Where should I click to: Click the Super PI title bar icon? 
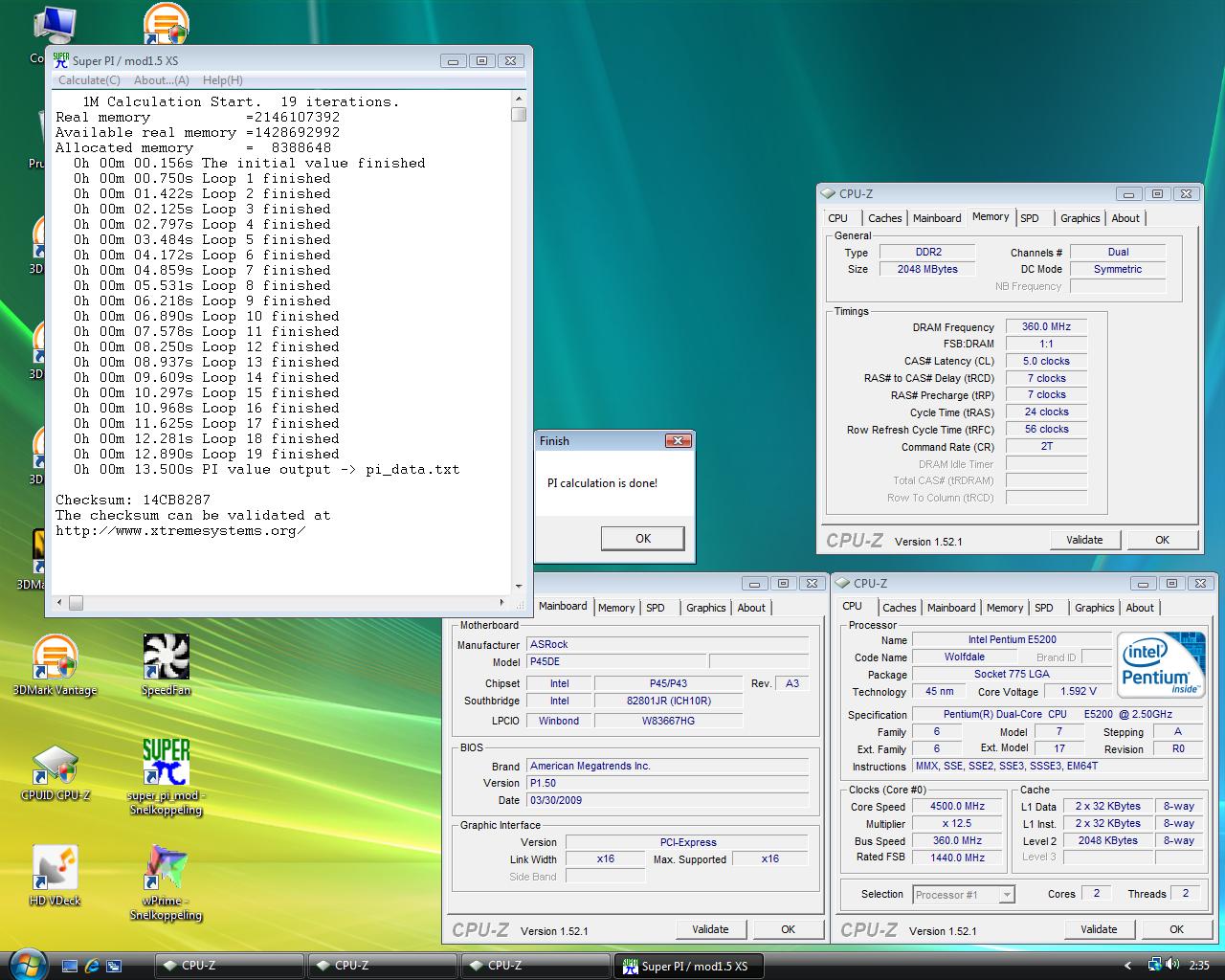click(x=61, y=60)
